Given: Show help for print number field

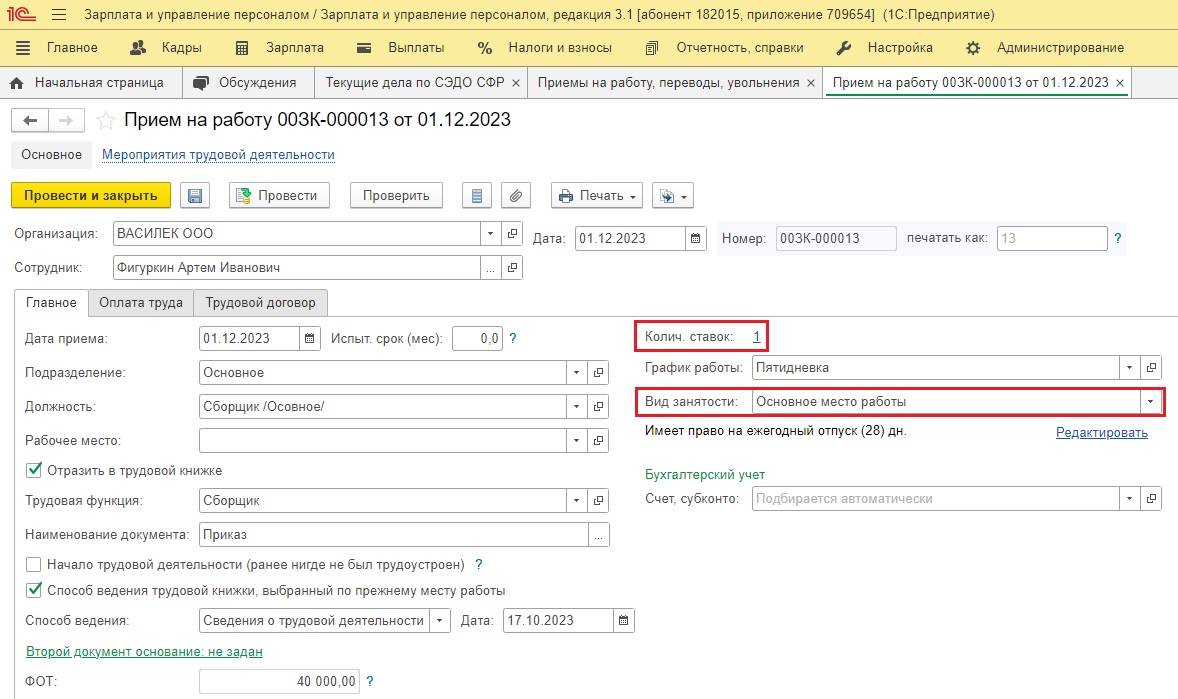Looking at the screenshot, I should [x=1118, y=238].
